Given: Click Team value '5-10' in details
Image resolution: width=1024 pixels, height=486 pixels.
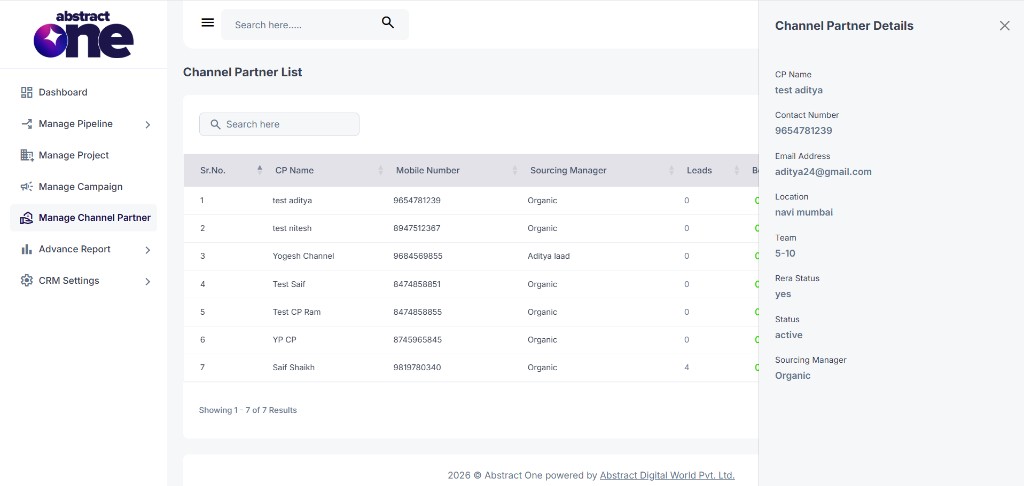Looking at the screenshot, I should tap(785, 253).
